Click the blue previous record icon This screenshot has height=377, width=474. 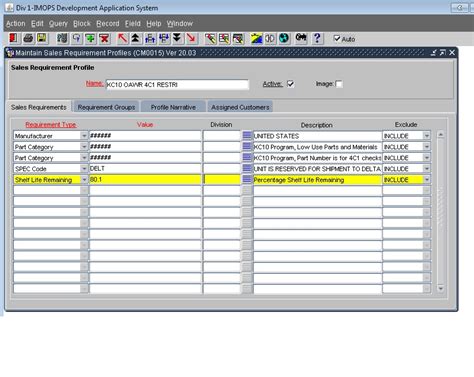150,38
